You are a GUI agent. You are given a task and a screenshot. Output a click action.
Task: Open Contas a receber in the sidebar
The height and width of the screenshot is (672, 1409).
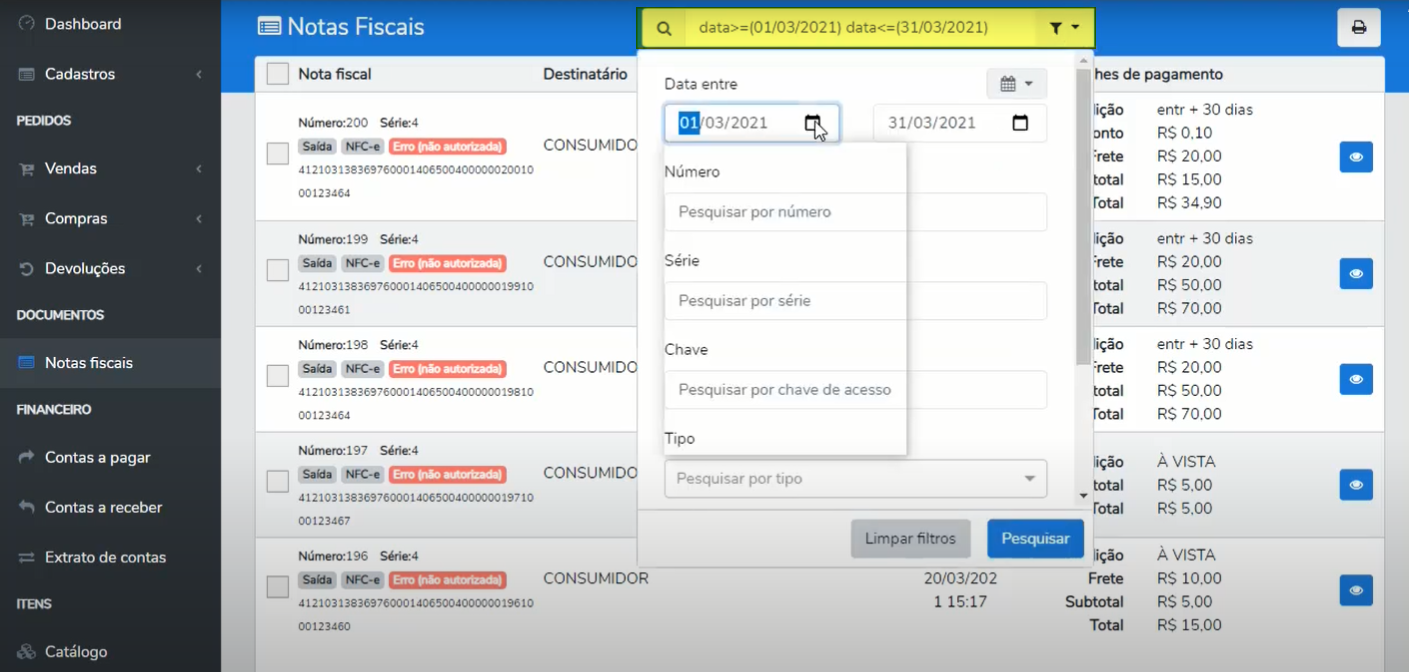[110, 508]
